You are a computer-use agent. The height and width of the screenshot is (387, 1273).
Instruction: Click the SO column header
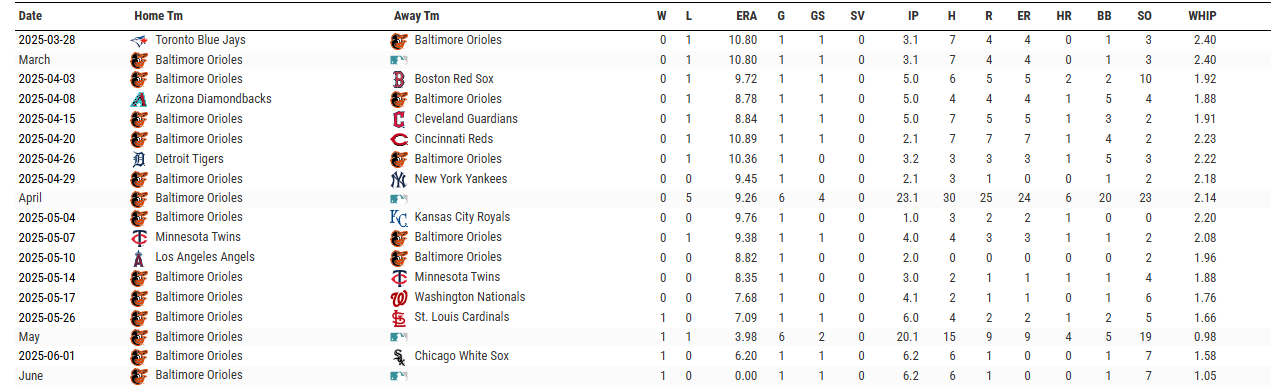pos(1144,16)
